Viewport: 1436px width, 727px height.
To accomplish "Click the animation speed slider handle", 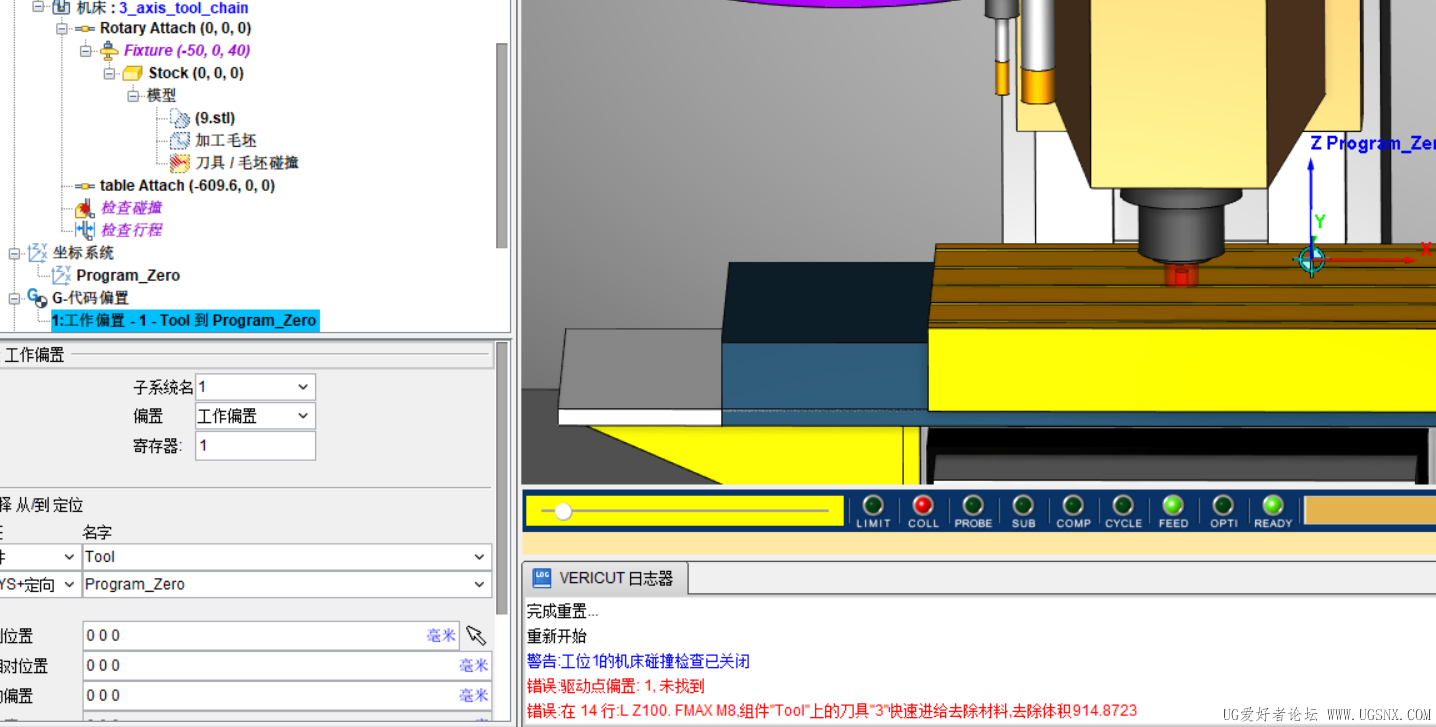I will coord(563,511).
